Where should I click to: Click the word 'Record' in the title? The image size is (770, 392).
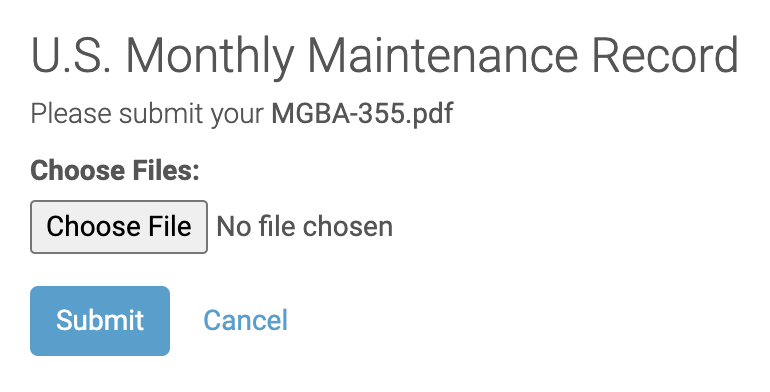click(x=665, y=55)
